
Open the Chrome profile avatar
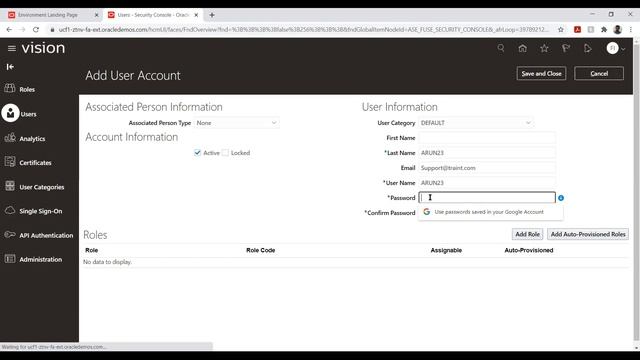point(618,29)
